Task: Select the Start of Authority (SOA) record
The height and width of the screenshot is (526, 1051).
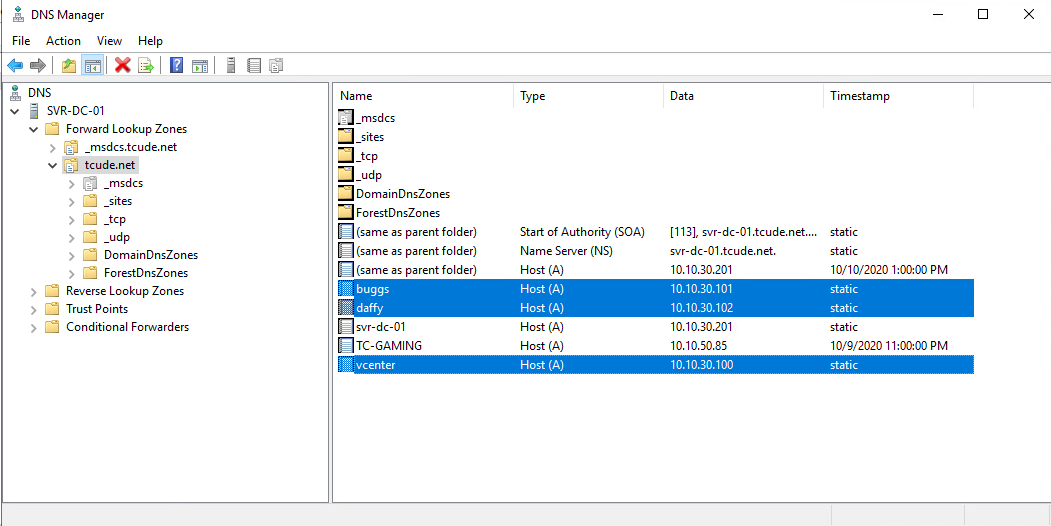Action: 655,232
